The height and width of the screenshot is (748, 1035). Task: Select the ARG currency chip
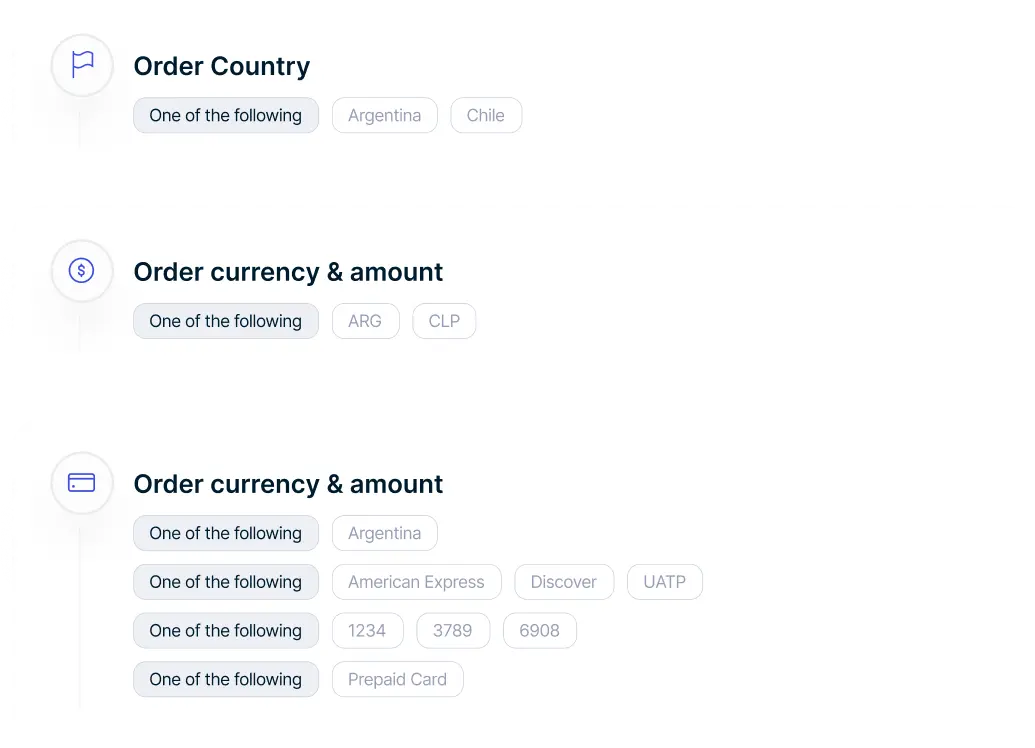365,321
